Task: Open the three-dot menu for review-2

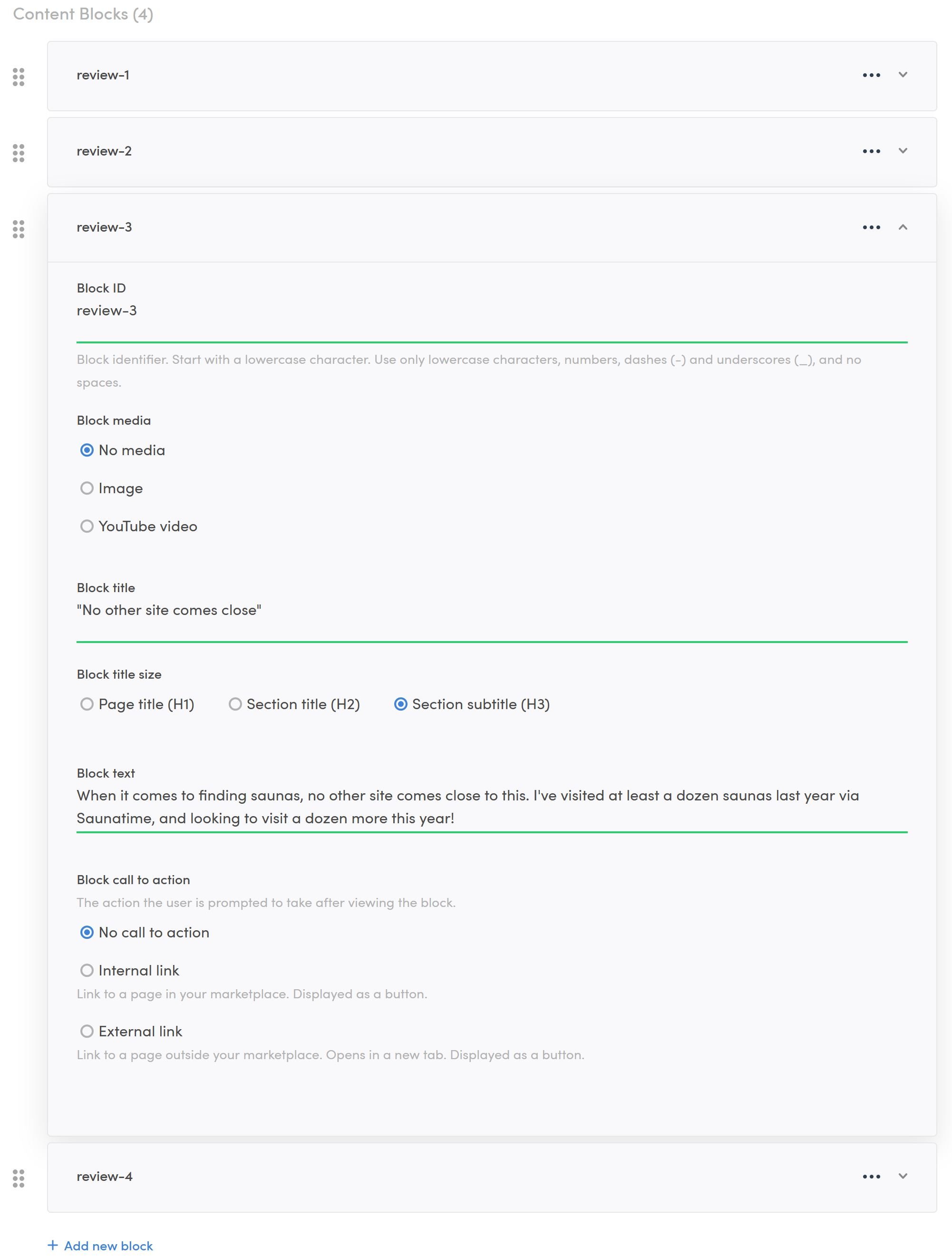Action: tap(871, 151)
